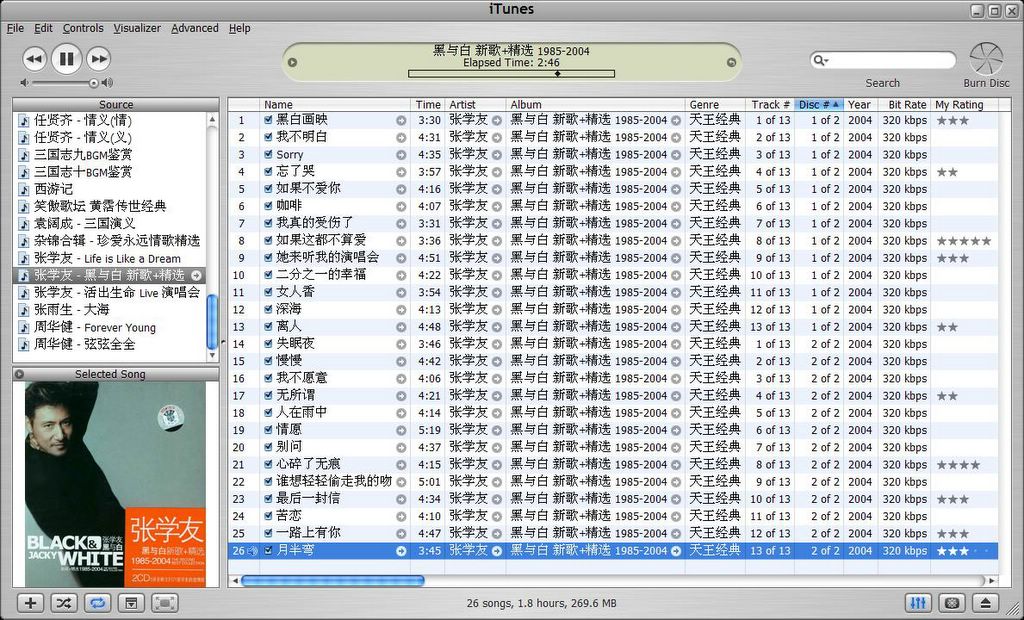The width and height of the screenshot is (1024, 620).
Task: Click the Black & White album artwork
Action: (x=116, y=485)
